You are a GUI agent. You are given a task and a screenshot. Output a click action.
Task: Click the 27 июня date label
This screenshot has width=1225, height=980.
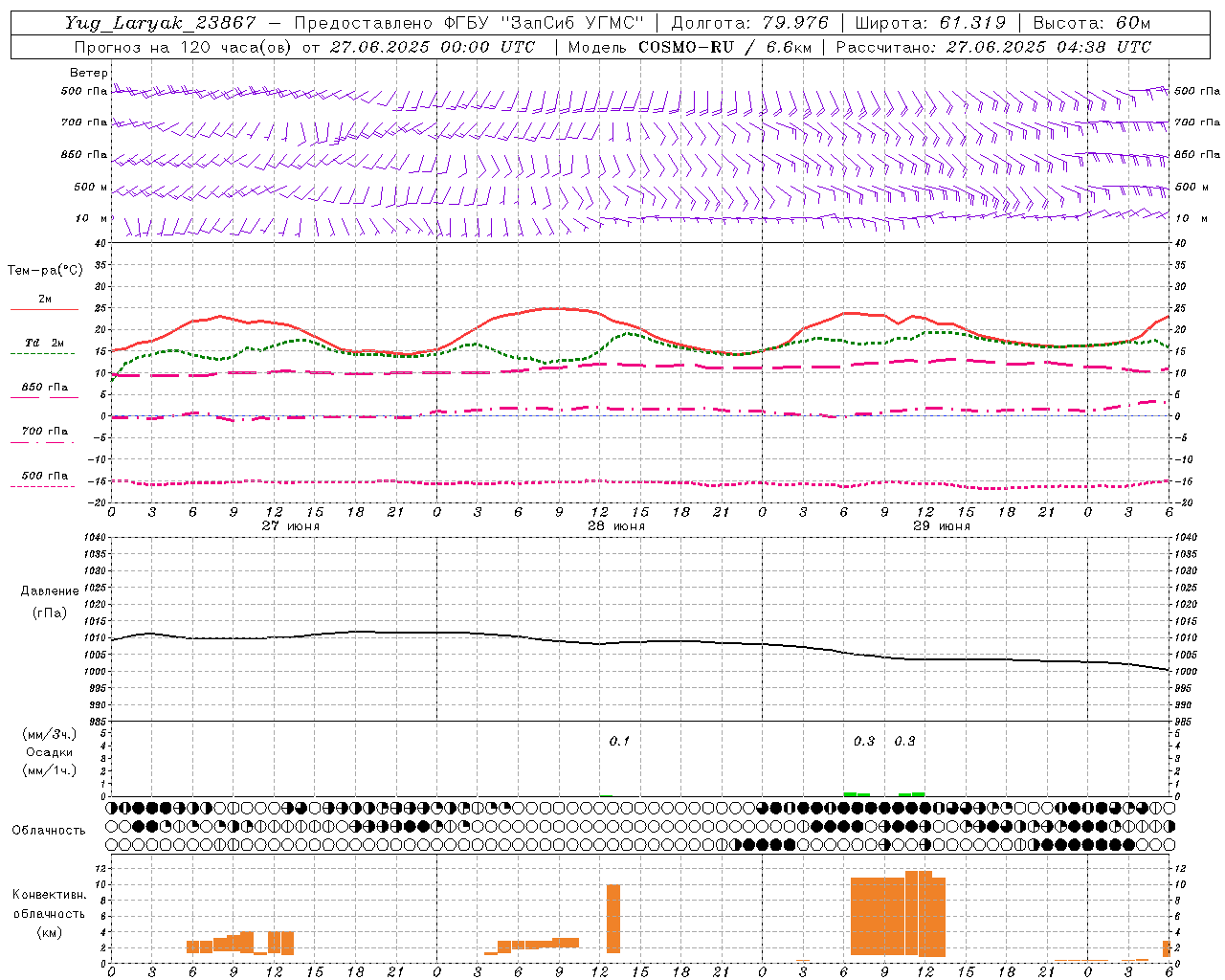[291, 526]
